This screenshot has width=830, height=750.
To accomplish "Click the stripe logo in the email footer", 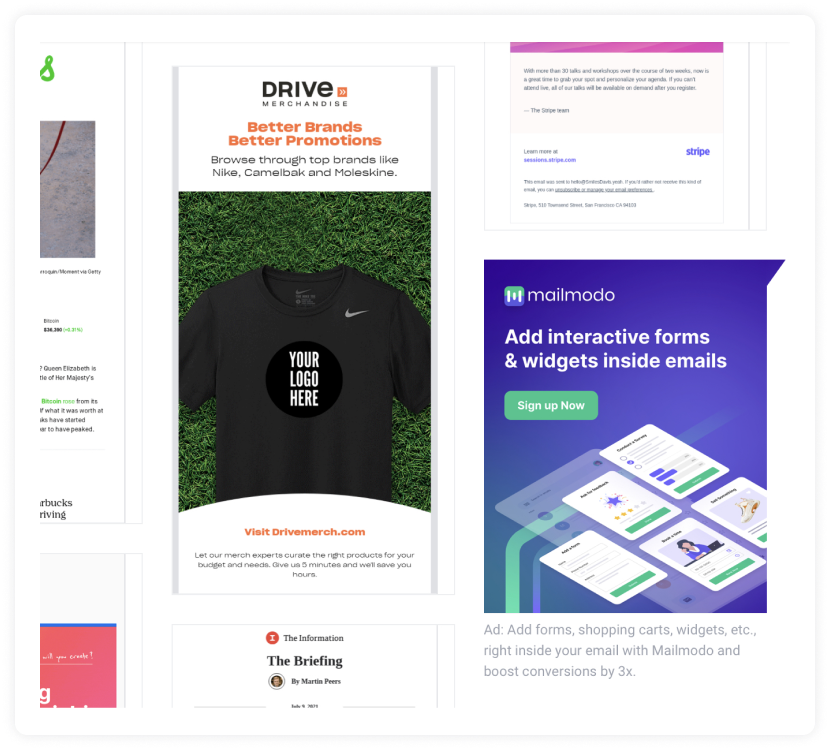I will [698, 152].
